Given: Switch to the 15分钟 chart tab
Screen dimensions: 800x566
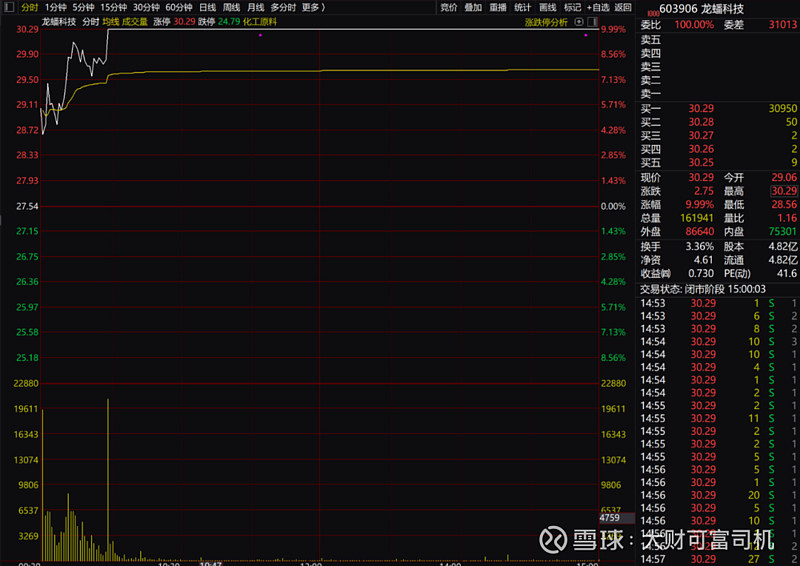Looking at the screenshot, I should pos(113,7).
